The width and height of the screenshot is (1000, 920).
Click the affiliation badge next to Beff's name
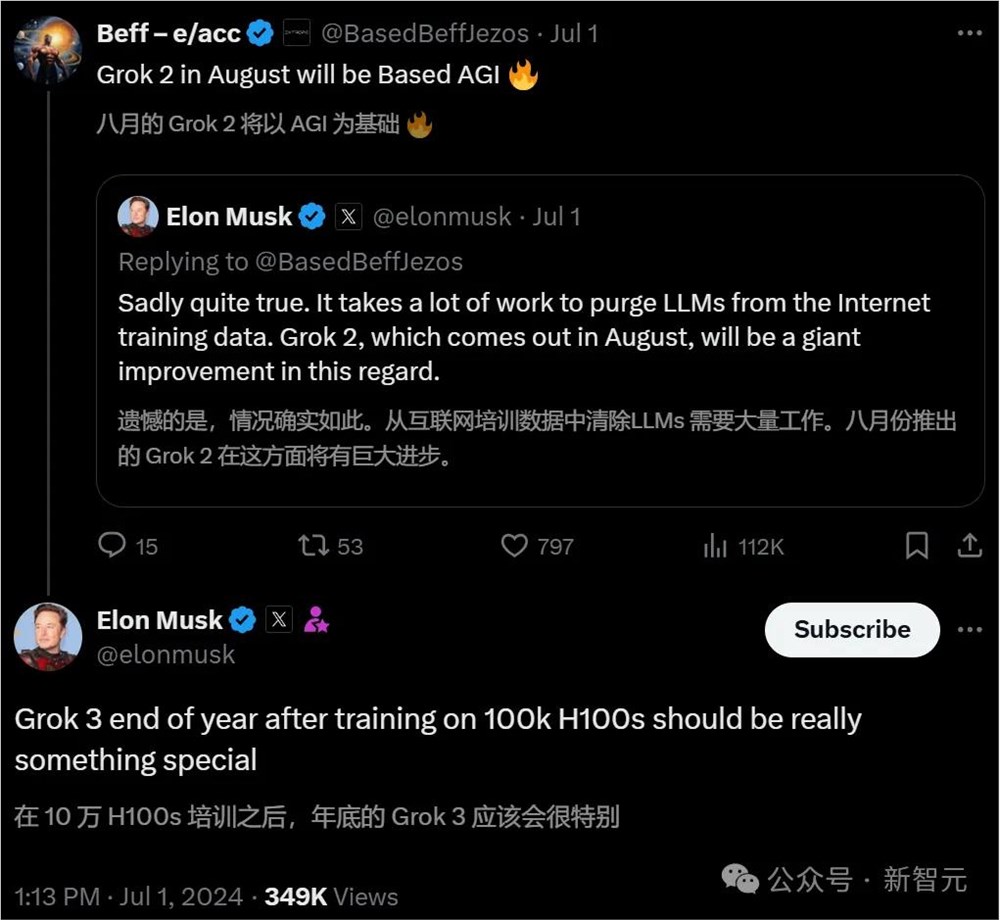click(296, 33)
